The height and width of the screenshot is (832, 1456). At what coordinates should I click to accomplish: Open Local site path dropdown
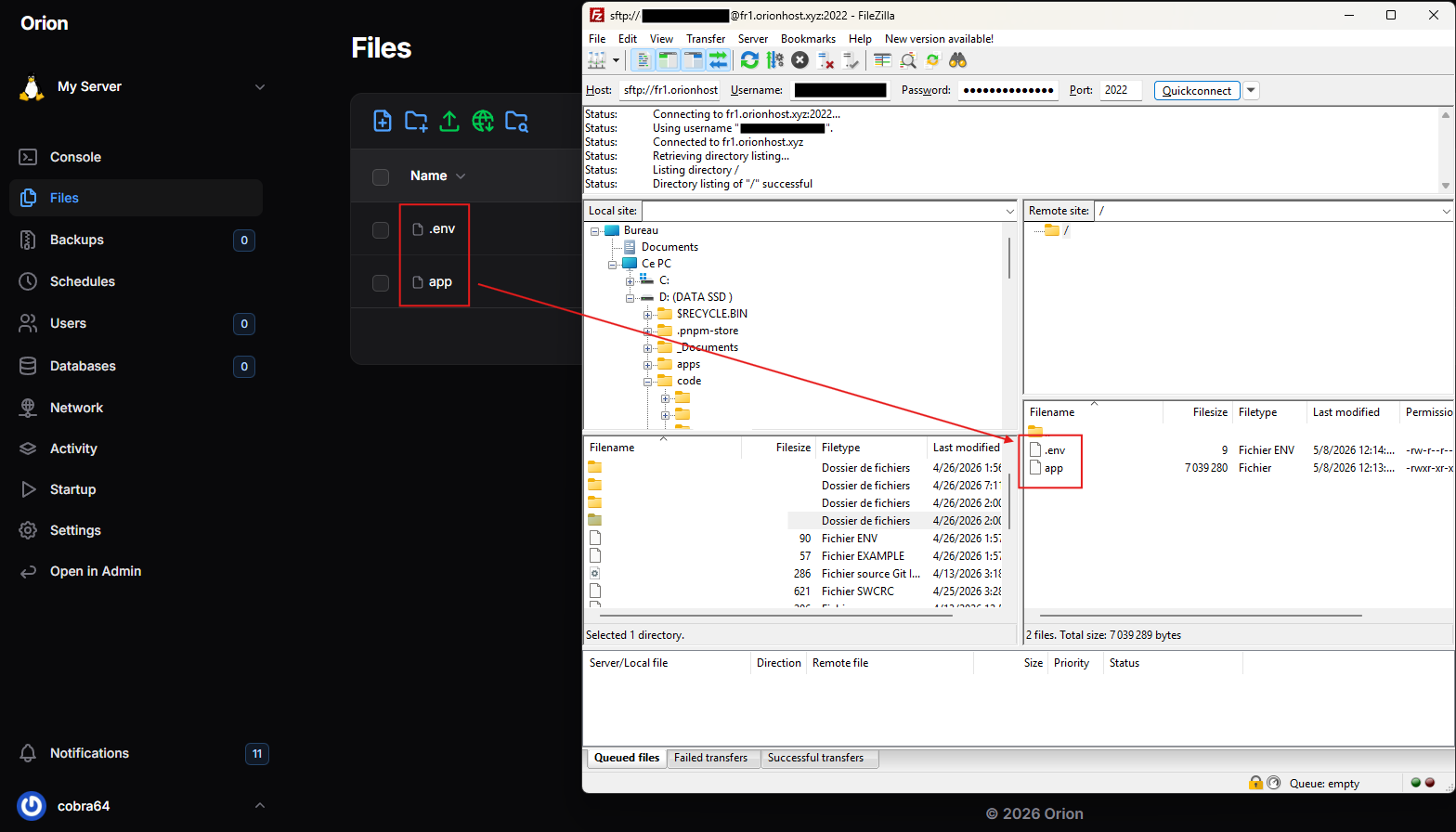pos(1010,212)
